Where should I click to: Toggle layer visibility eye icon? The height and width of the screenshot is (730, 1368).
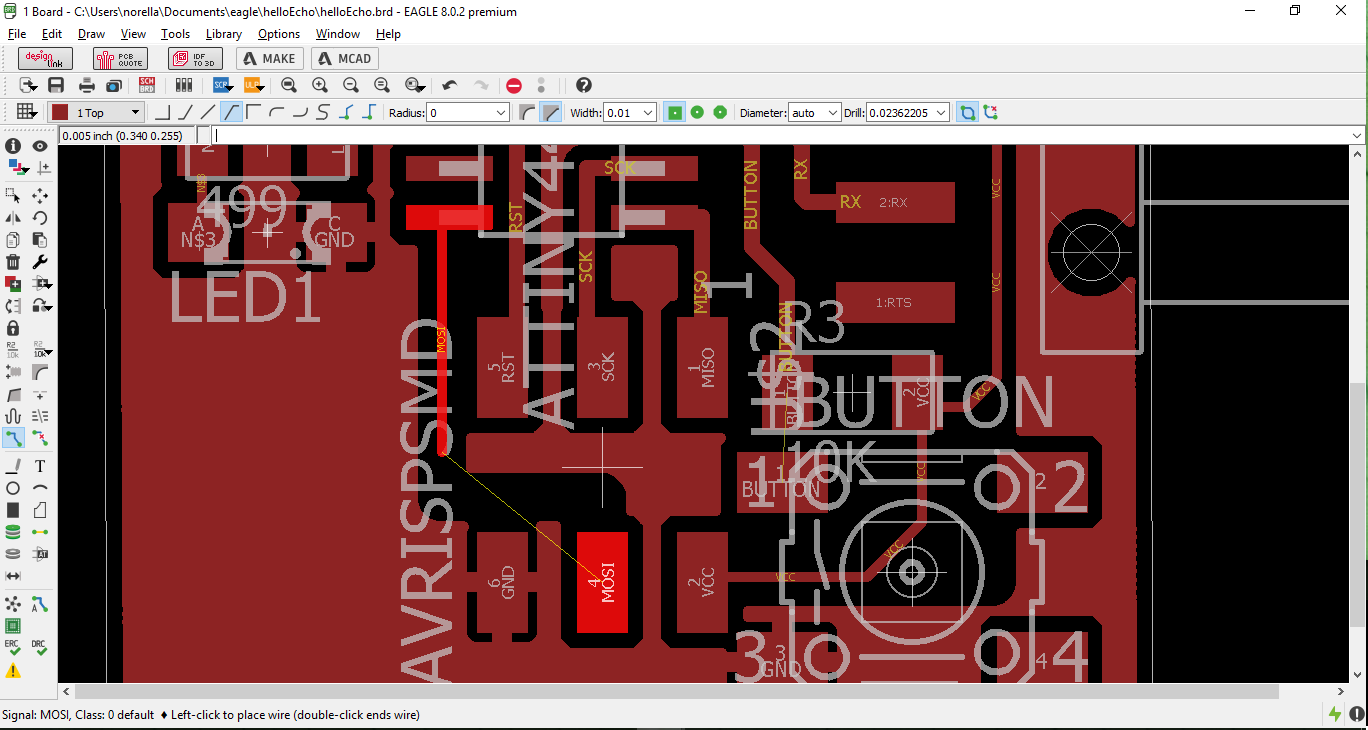click(40, 146)
